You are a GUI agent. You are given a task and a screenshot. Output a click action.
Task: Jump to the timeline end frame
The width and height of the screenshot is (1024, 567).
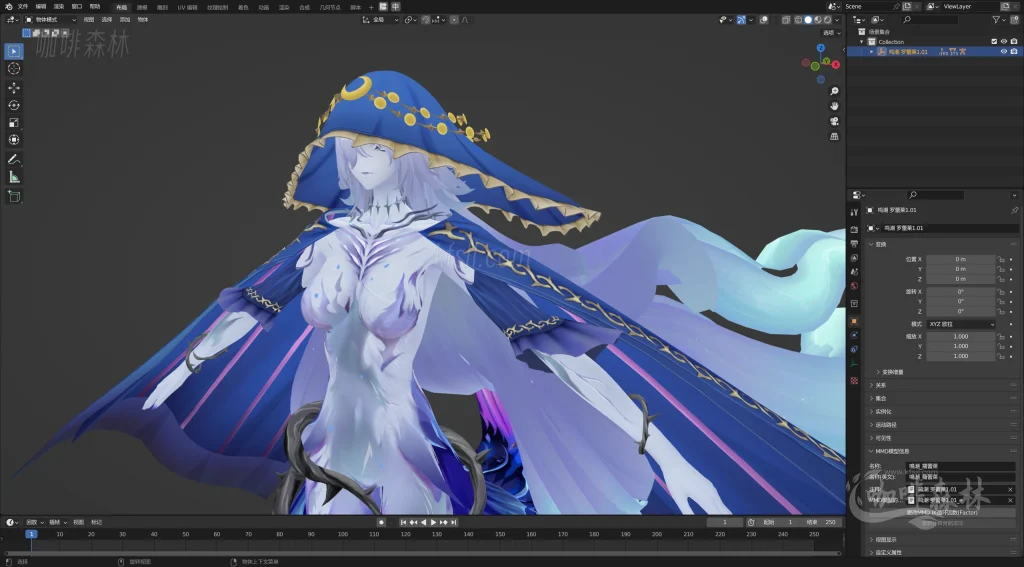pyautogui.click(x=454, y=523)
